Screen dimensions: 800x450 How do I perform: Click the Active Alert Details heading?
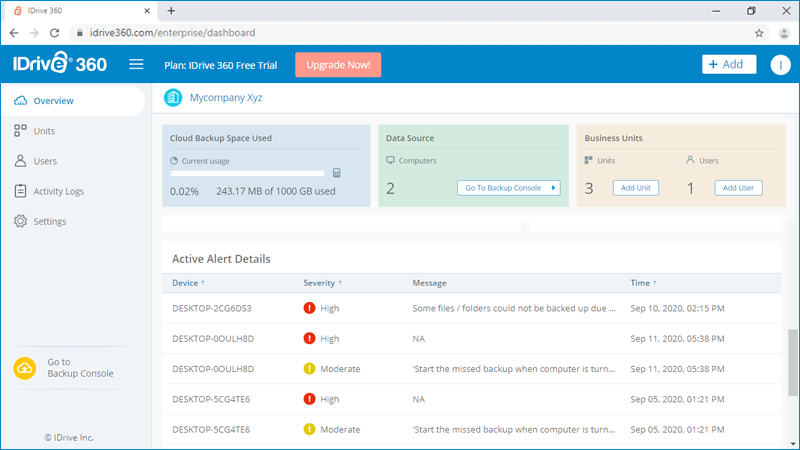click(x=221, y=259)
